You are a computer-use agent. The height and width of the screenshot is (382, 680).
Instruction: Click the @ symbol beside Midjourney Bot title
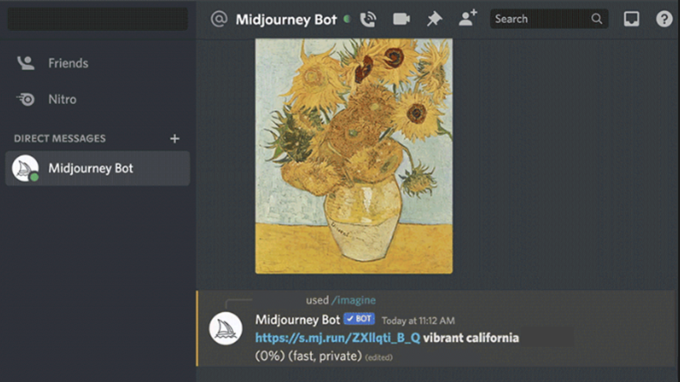click(x=219, y=19)
